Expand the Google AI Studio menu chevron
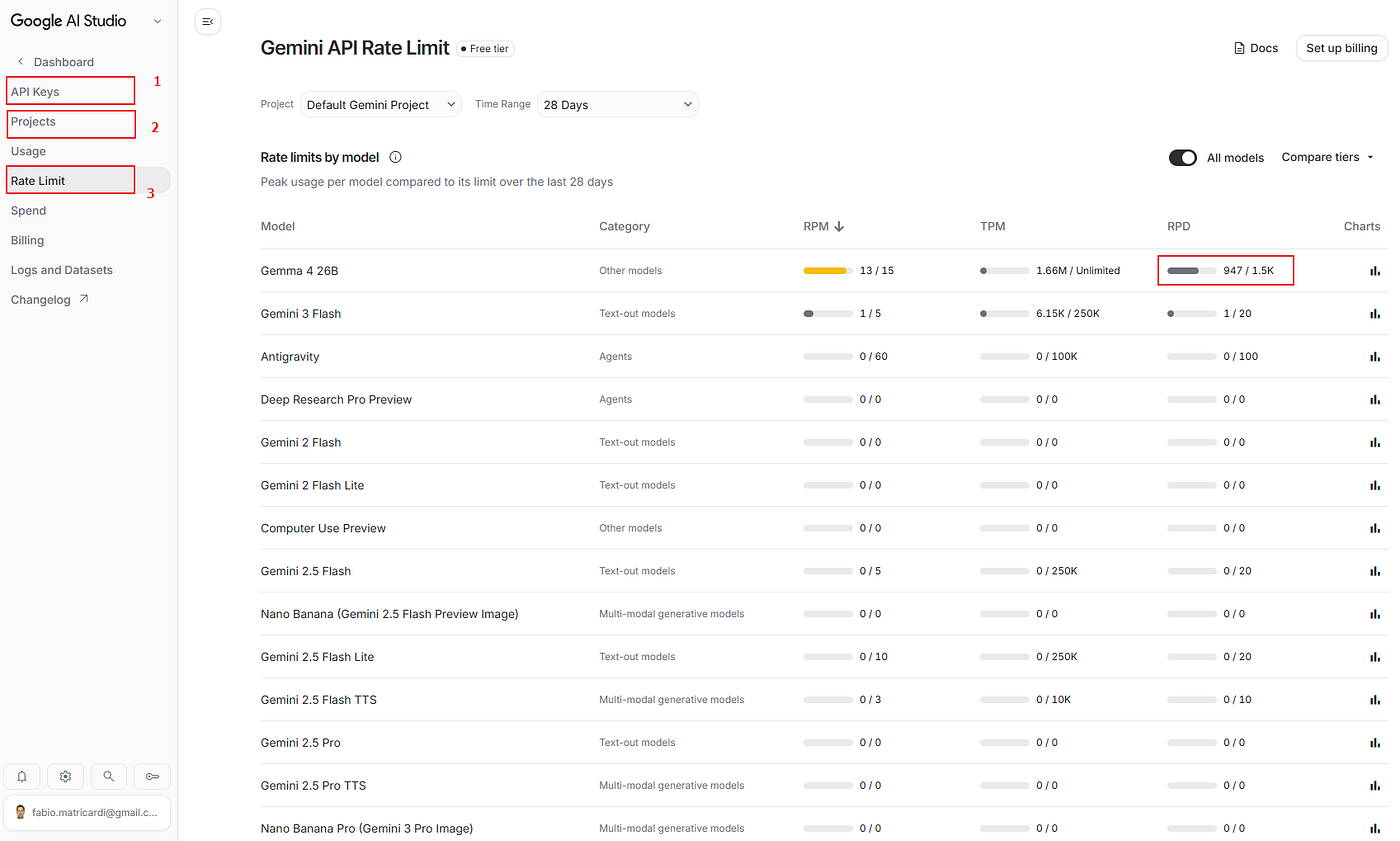This screenshot has width=1400, height=841. tap(157, 21)
